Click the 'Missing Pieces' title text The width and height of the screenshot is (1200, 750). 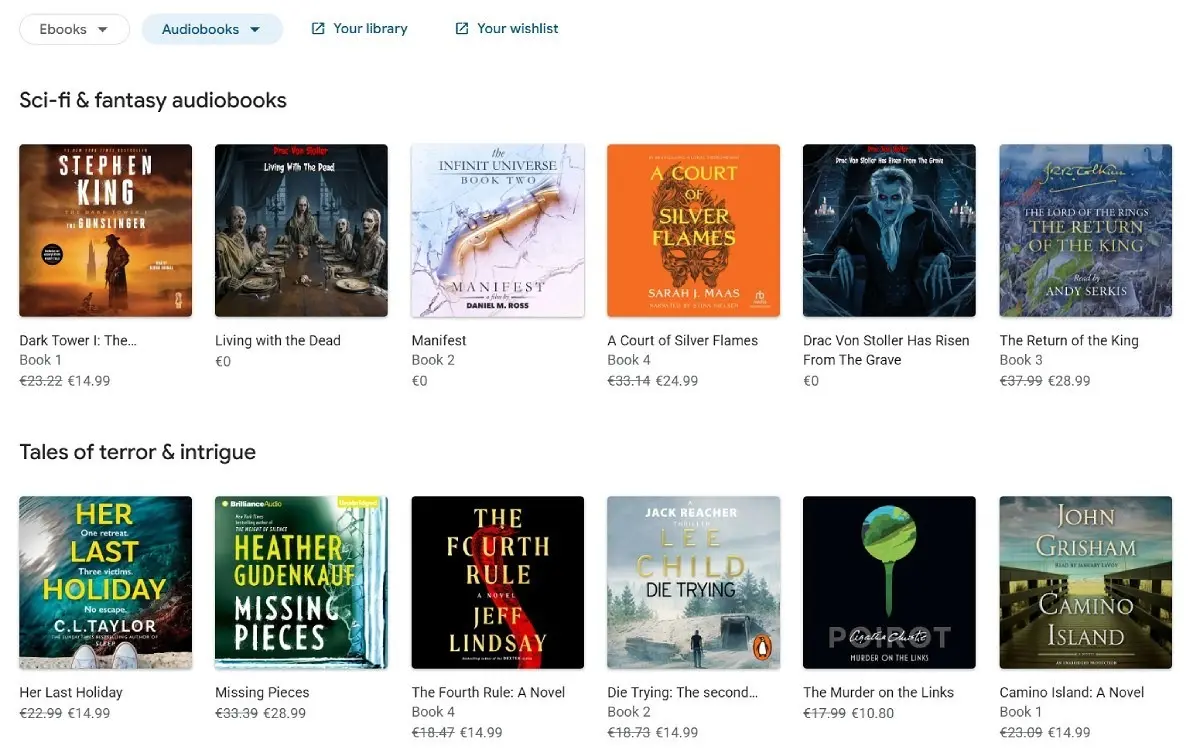[262, 693]
